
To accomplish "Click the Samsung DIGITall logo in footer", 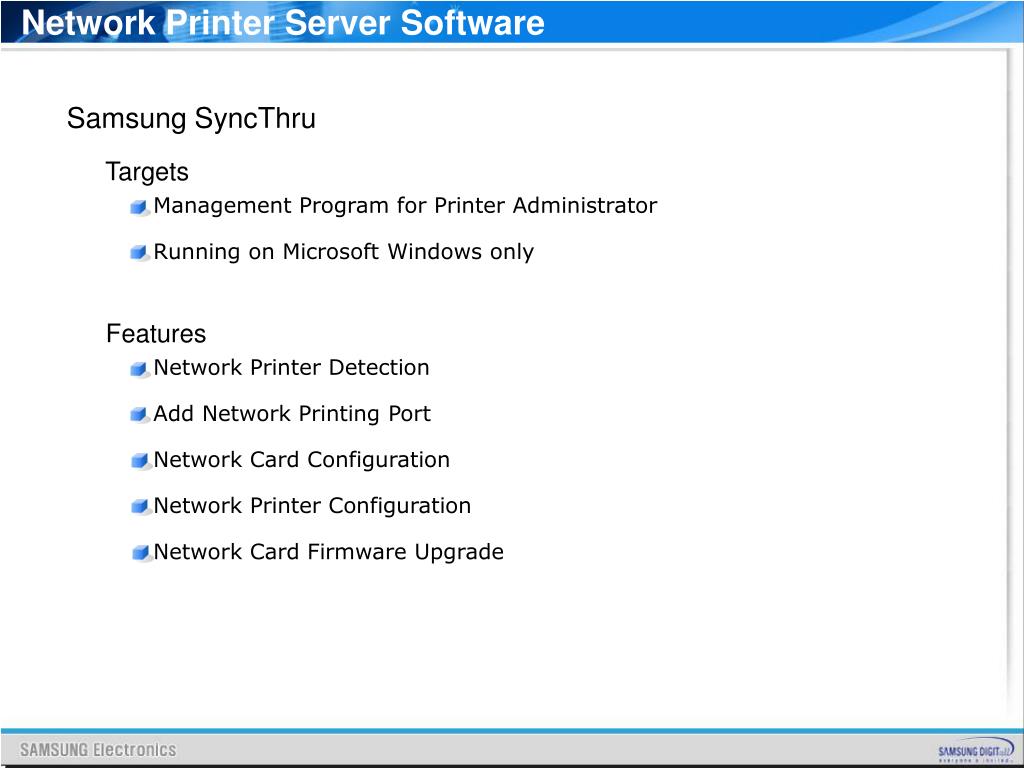I will 976,751.
